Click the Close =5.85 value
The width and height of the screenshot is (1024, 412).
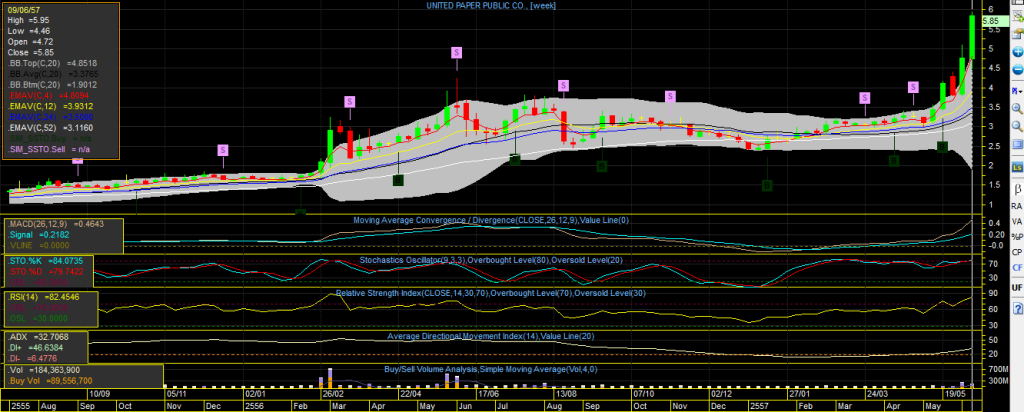click(30, 52)
